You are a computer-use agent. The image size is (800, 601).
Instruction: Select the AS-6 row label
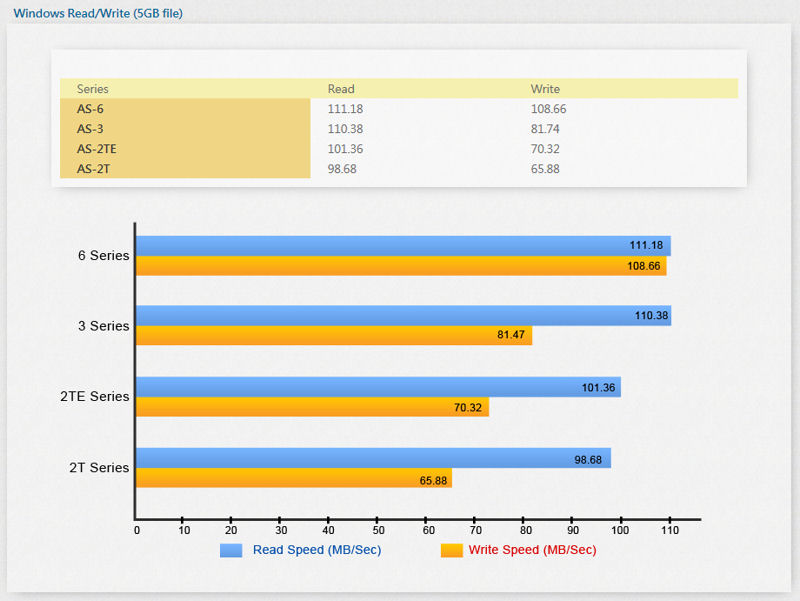[90, 109]
